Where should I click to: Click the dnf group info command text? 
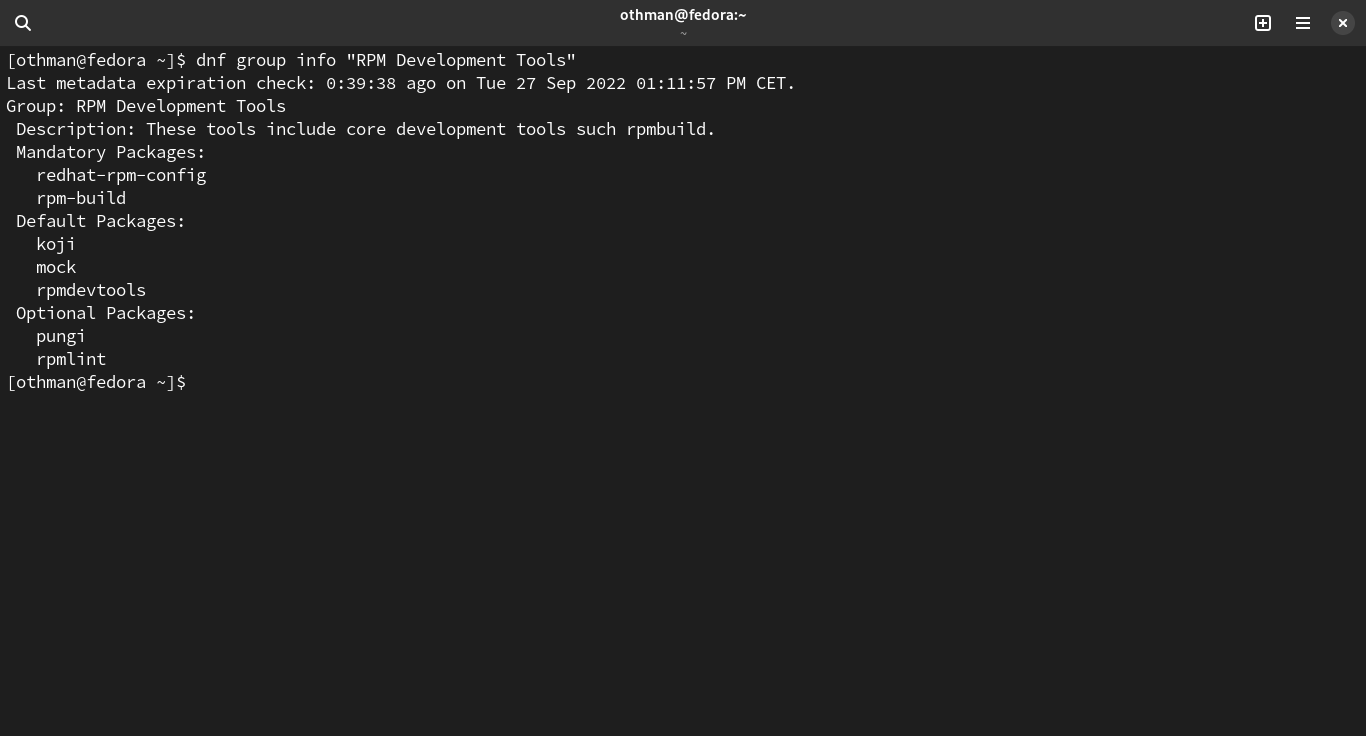point(385,60)
